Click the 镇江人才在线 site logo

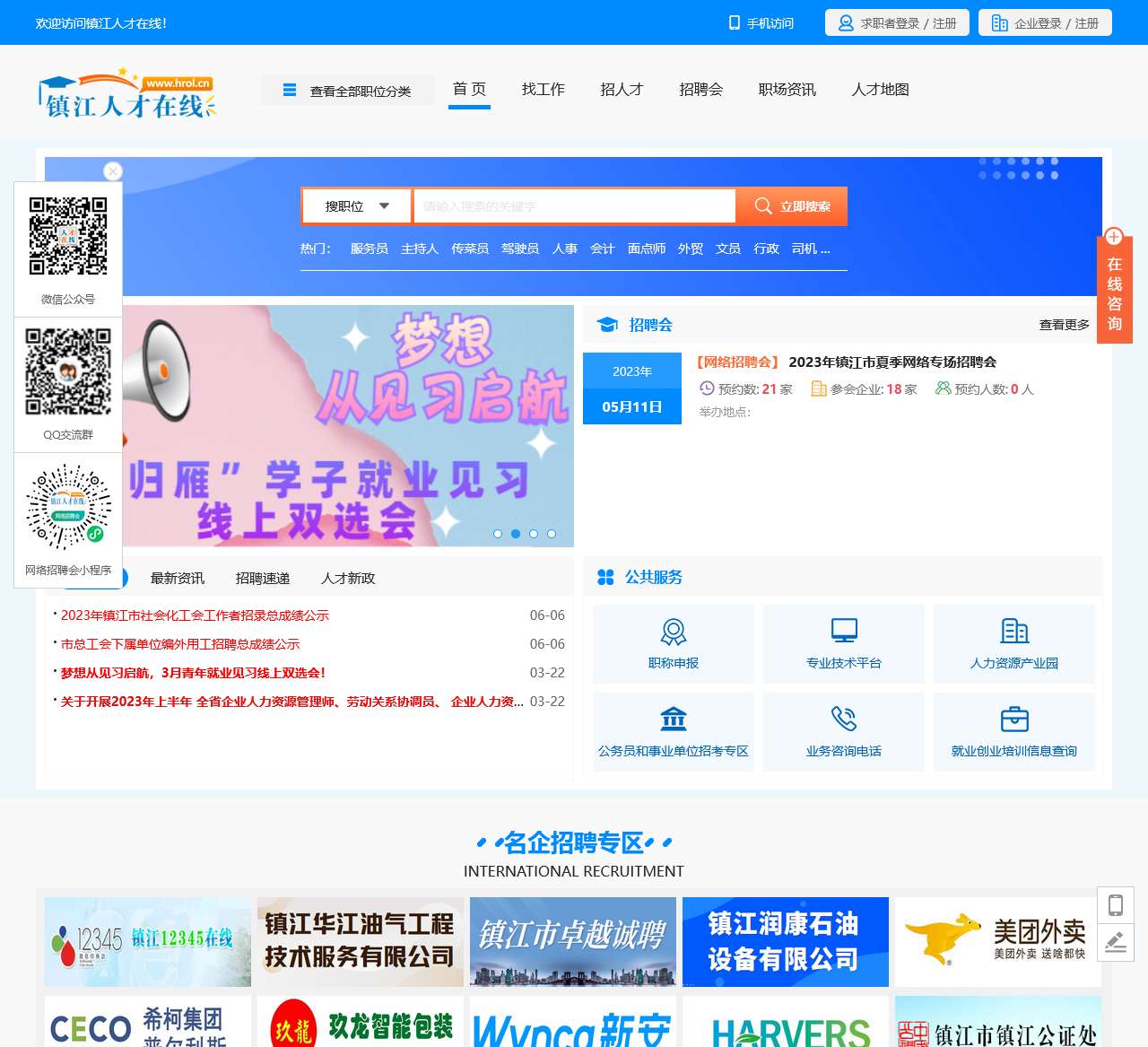coord(126,93)
